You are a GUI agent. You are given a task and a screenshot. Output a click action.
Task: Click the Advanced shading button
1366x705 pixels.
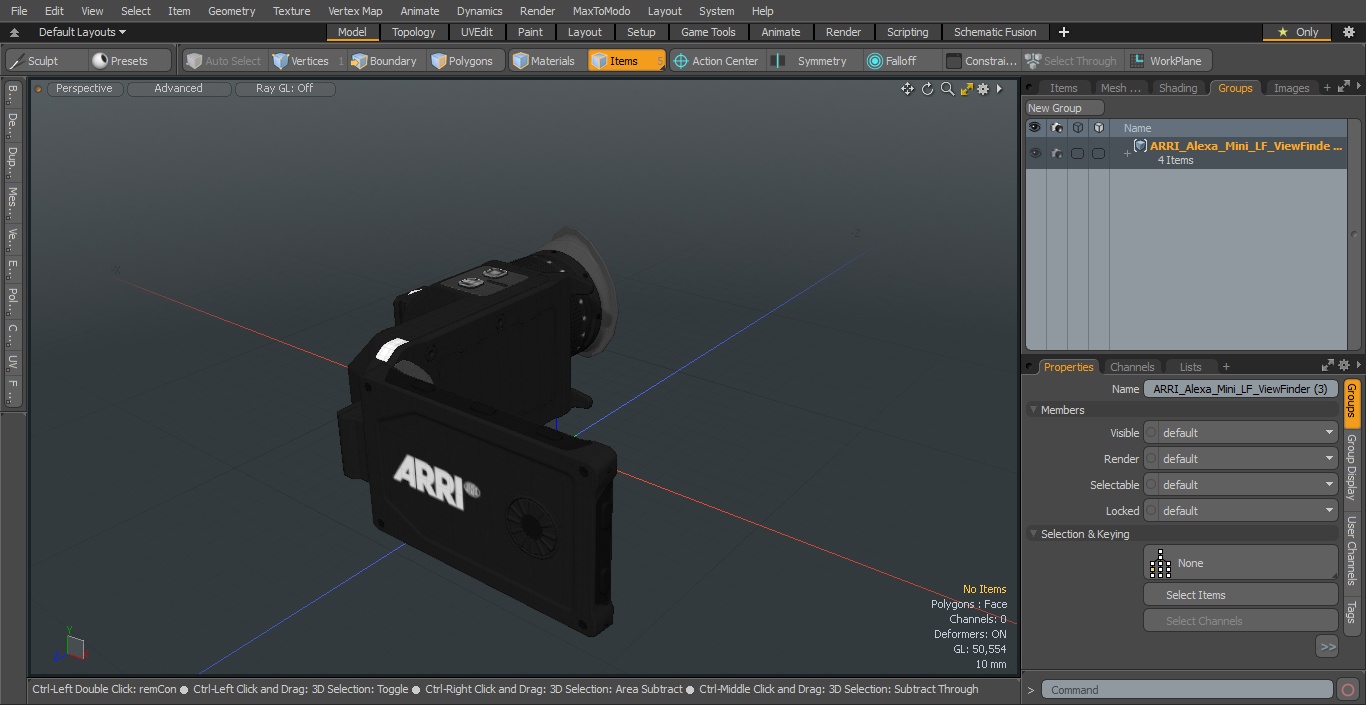(178, 89)
